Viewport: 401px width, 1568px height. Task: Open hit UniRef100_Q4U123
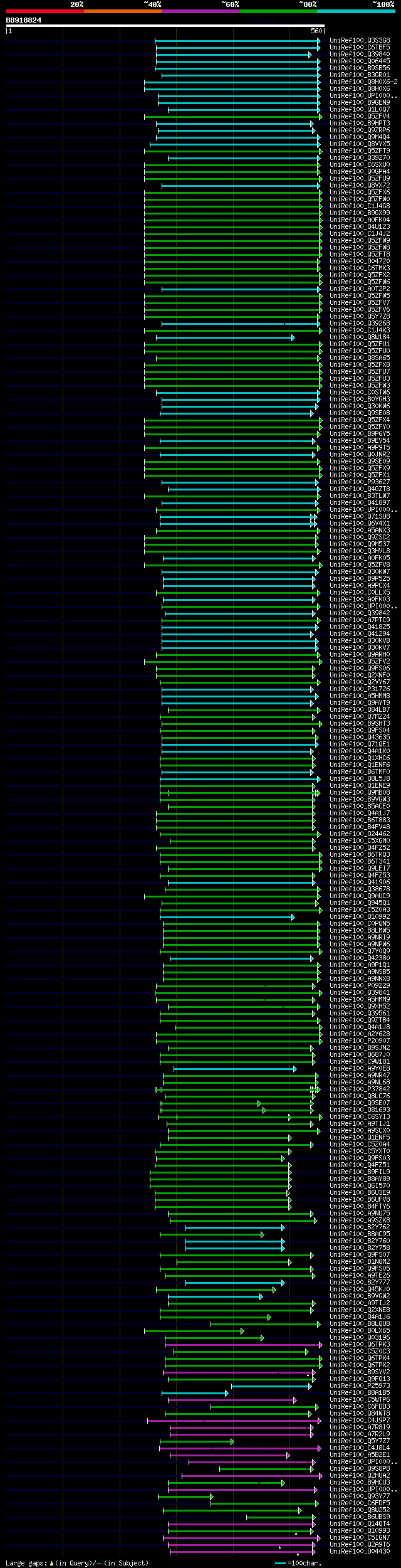point(360,227)
